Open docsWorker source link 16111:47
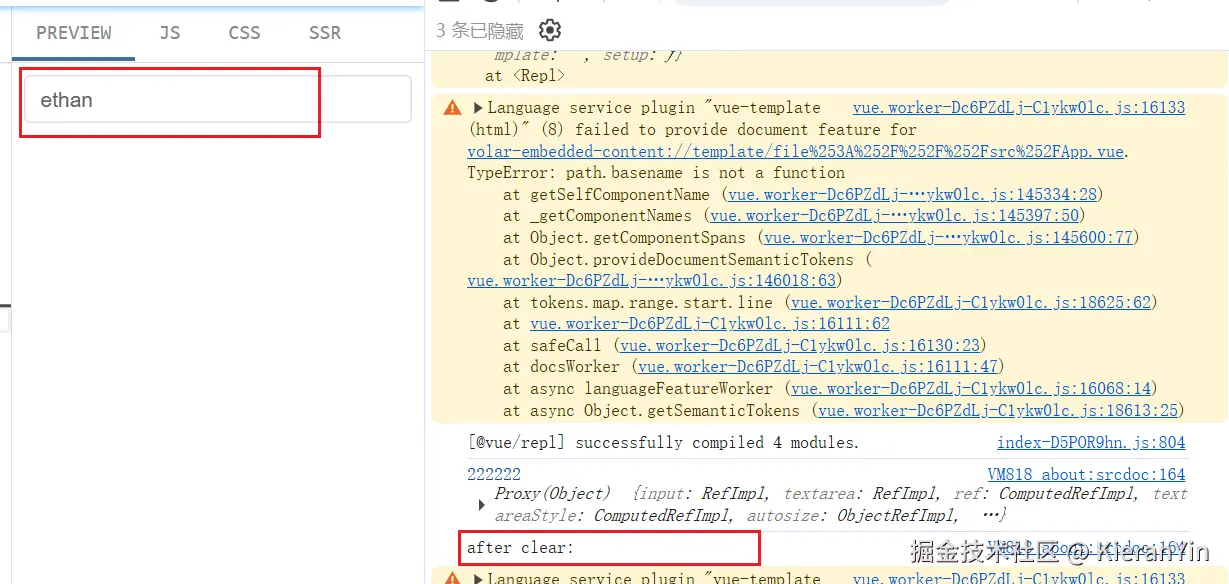The width and height of the screenshot is (1229, 584). click(819, 368)
